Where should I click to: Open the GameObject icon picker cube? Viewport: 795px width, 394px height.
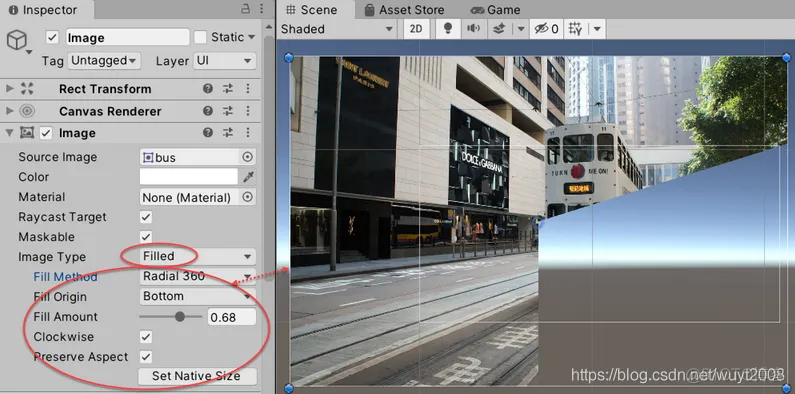point(17,40)
